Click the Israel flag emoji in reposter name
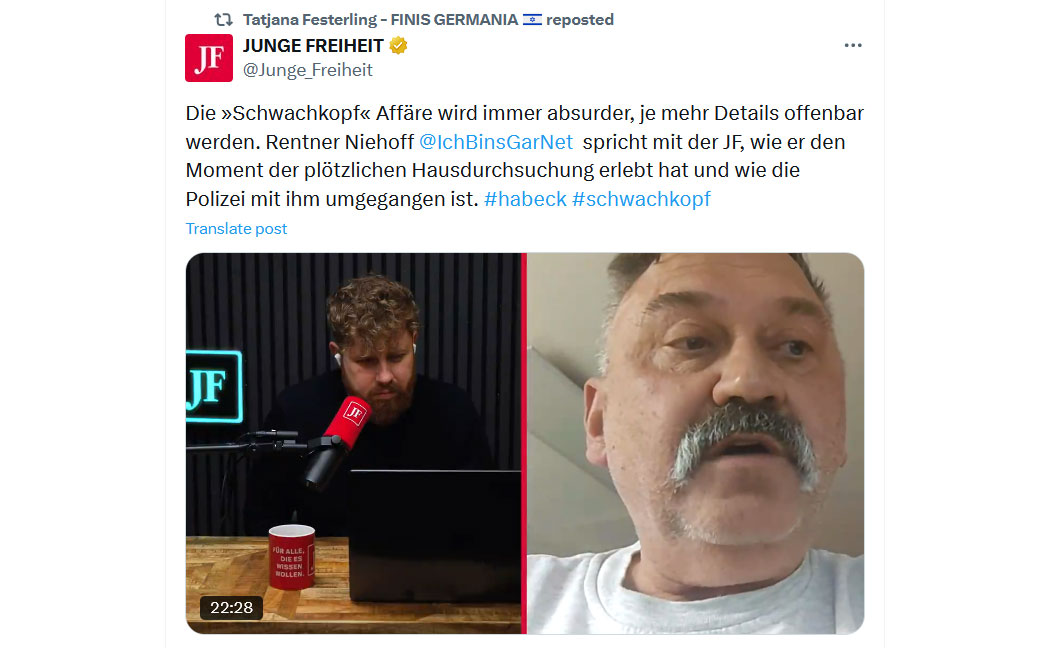Viewport: 1050px width, 648px height. [x=532, y=20]
